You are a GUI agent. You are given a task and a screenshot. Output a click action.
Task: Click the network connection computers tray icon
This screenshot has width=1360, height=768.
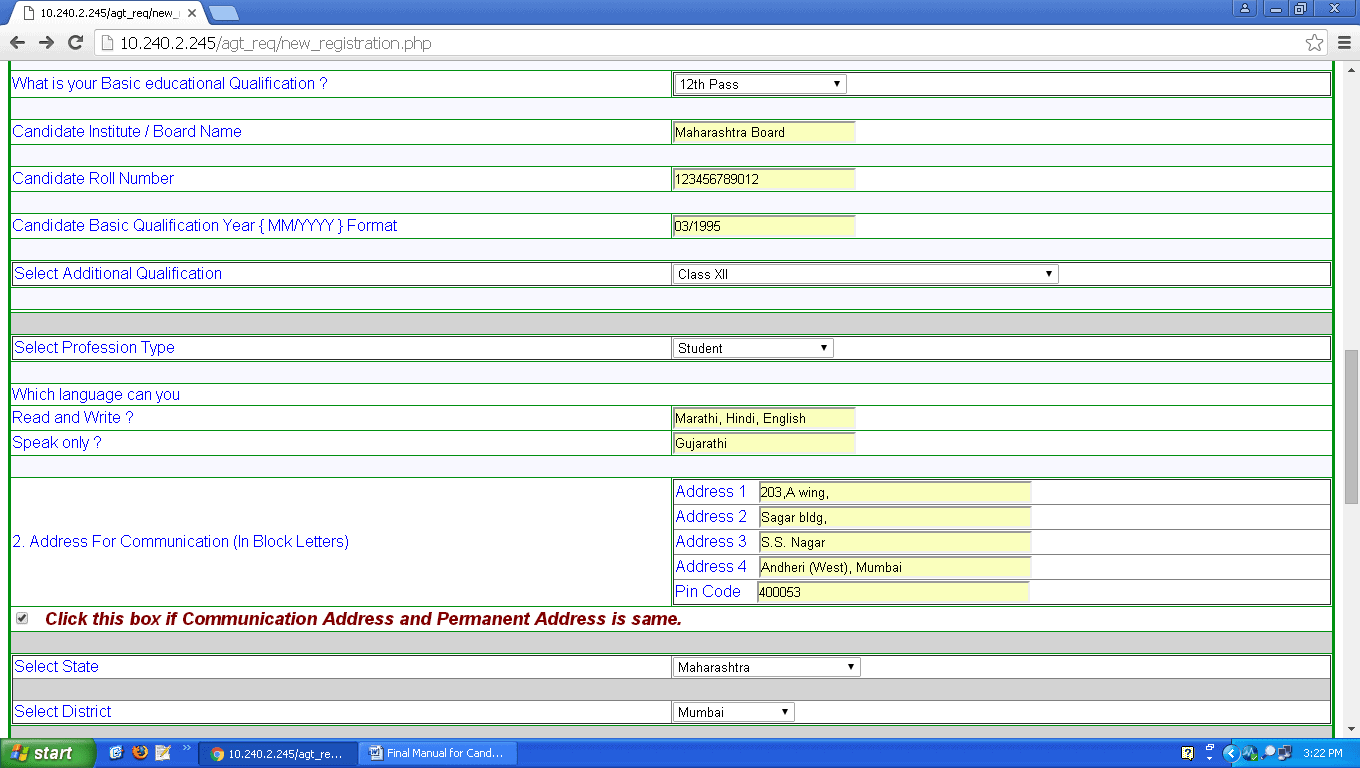click(x=1285, y=753)
